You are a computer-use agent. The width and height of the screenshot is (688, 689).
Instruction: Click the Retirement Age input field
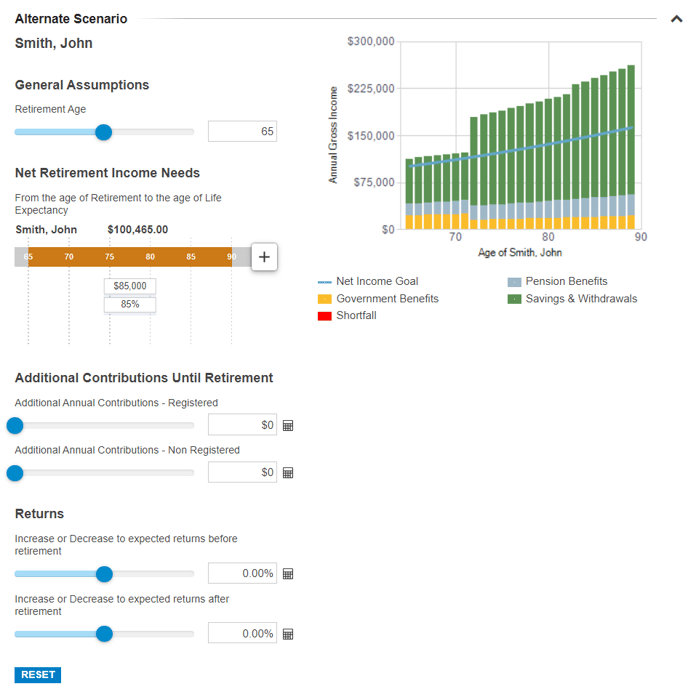(x=242, y=132)
